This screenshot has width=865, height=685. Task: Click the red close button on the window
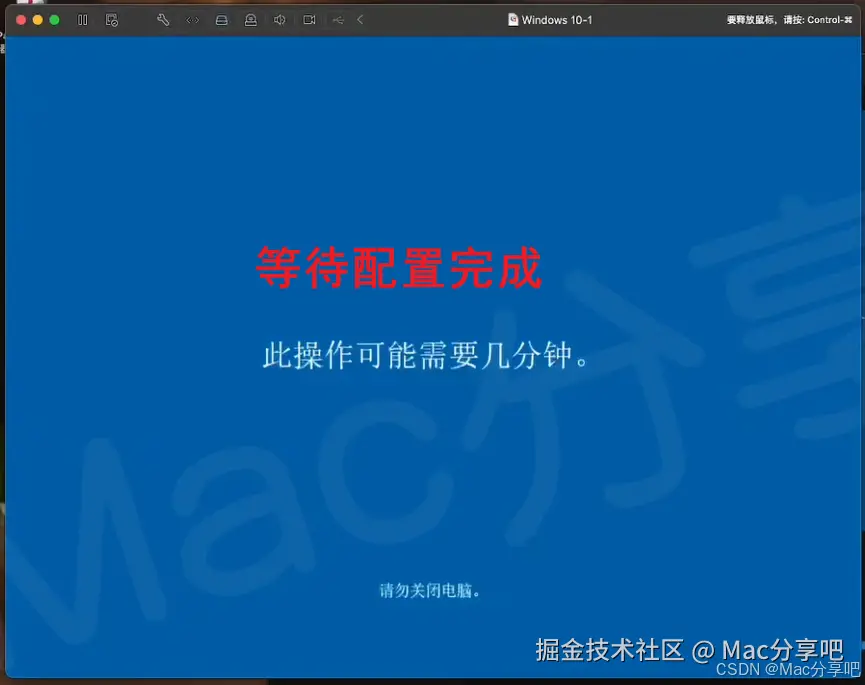tap(20, 19)
